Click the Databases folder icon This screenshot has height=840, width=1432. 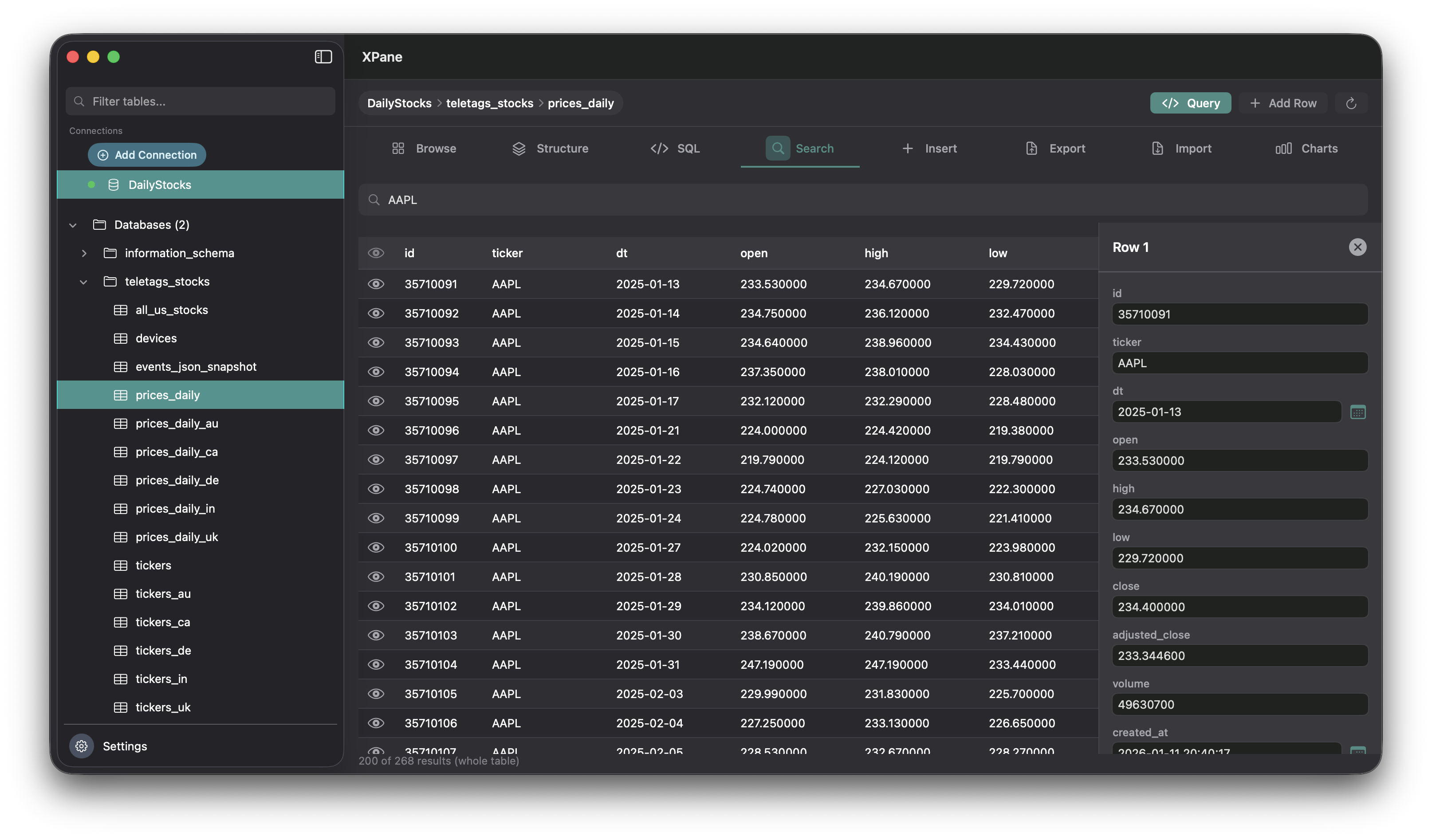(99, 224)
